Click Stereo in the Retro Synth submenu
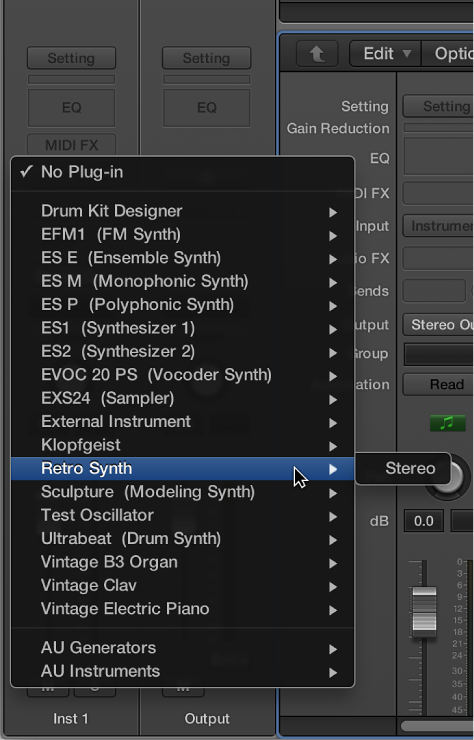 click(x=403, y=468)
